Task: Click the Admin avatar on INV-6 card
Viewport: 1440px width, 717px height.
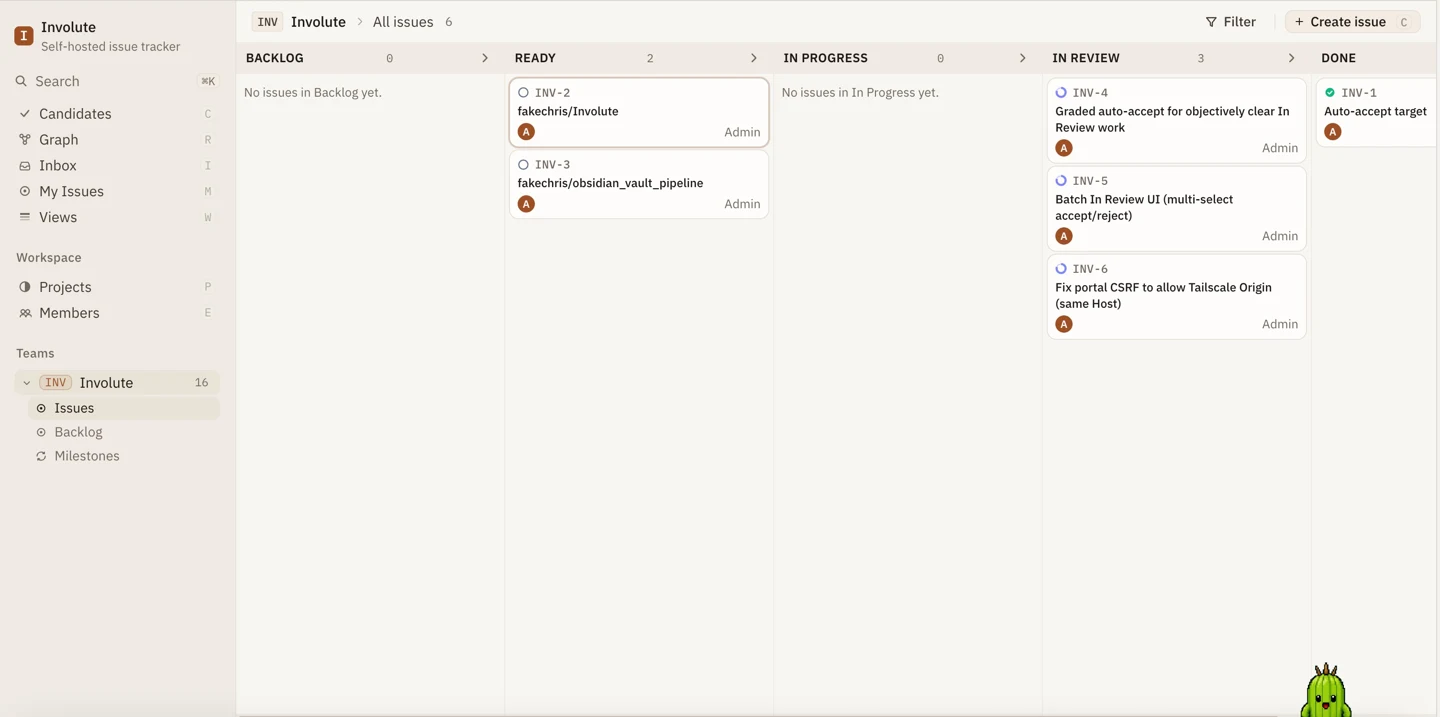Action: [x=1064, y=324]
